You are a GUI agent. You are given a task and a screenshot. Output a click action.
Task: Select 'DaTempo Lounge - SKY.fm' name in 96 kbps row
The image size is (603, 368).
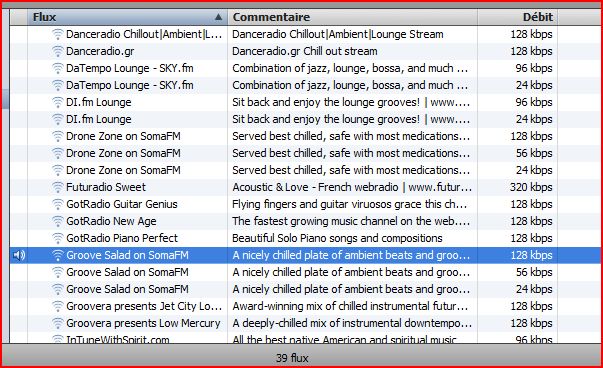[x=130, y=68]
